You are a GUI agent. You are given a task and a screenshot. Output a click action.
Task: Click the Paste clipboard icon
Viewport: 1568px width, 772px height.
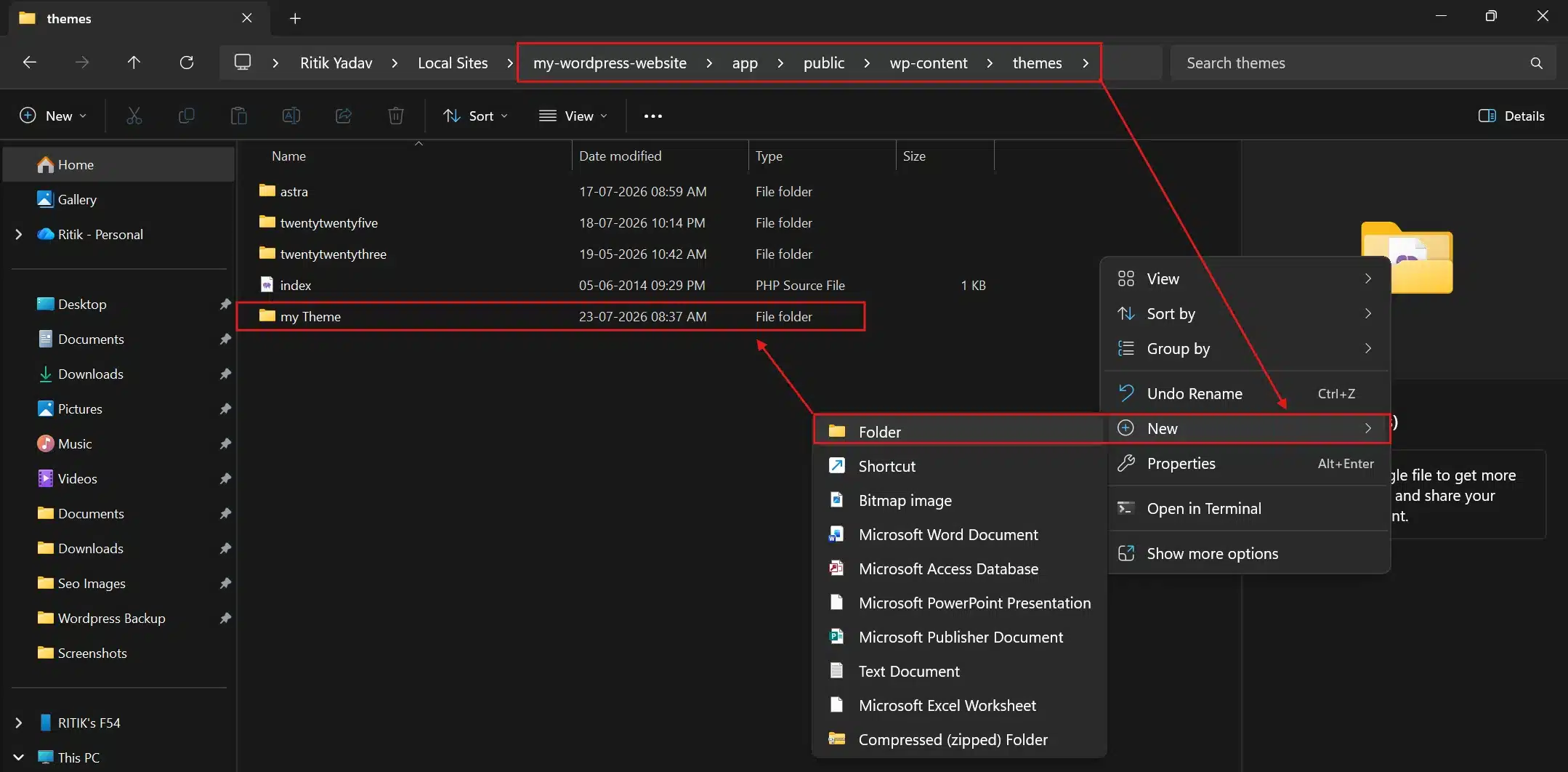239,116
